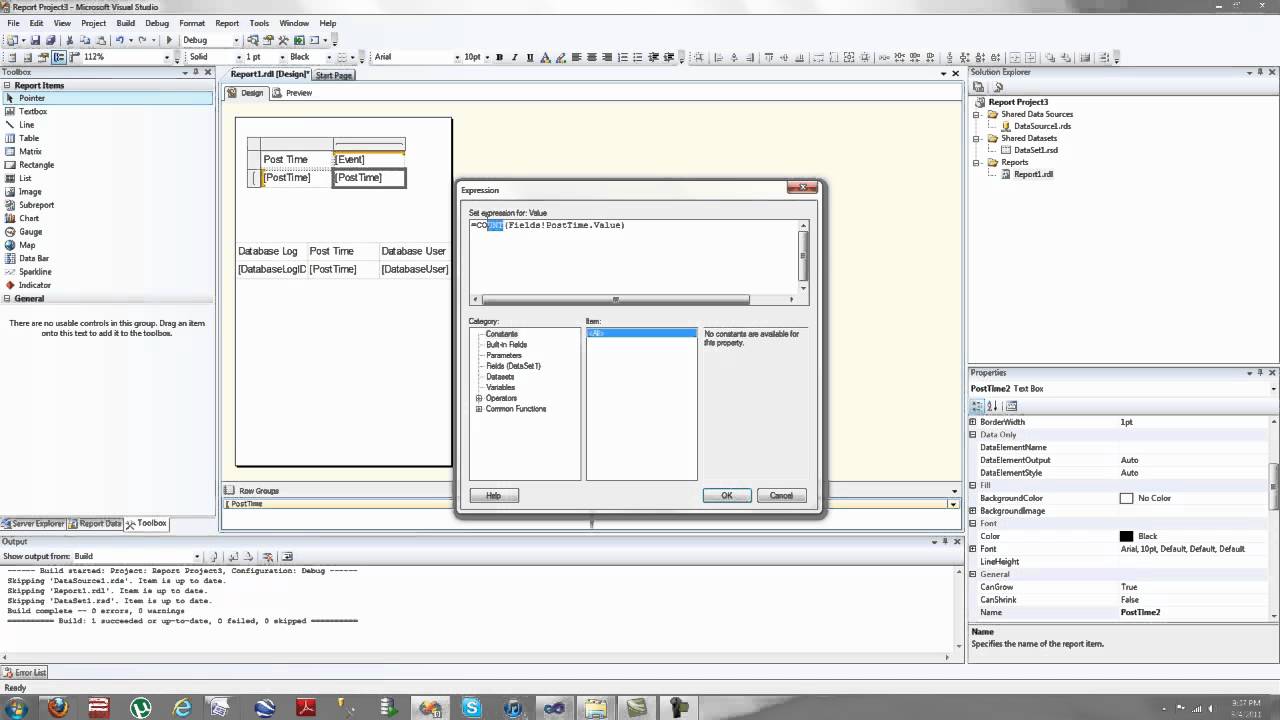Click the Property Pages icon in Properties
The image size is (1280, 720).
tap(1012, 406)
